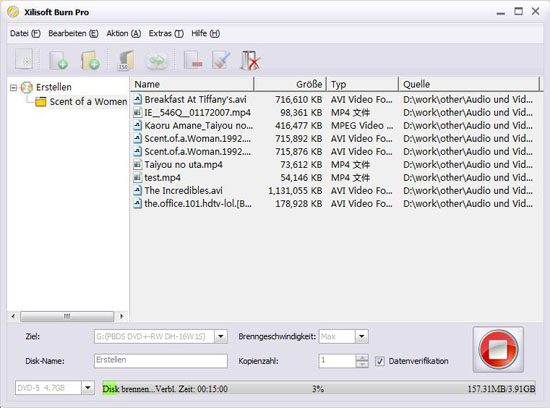Select the Erstellen root tree item
This screenshot has width=550, height=408.
pos(54,87)
